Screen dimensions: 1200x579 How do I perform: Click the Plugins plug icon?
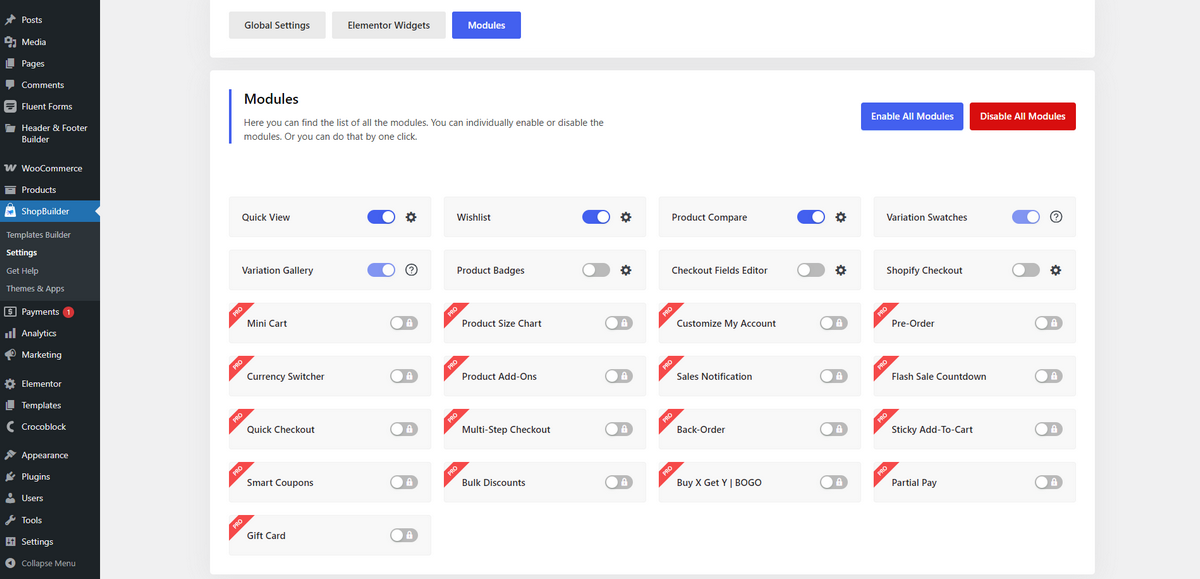coord(10,477)
